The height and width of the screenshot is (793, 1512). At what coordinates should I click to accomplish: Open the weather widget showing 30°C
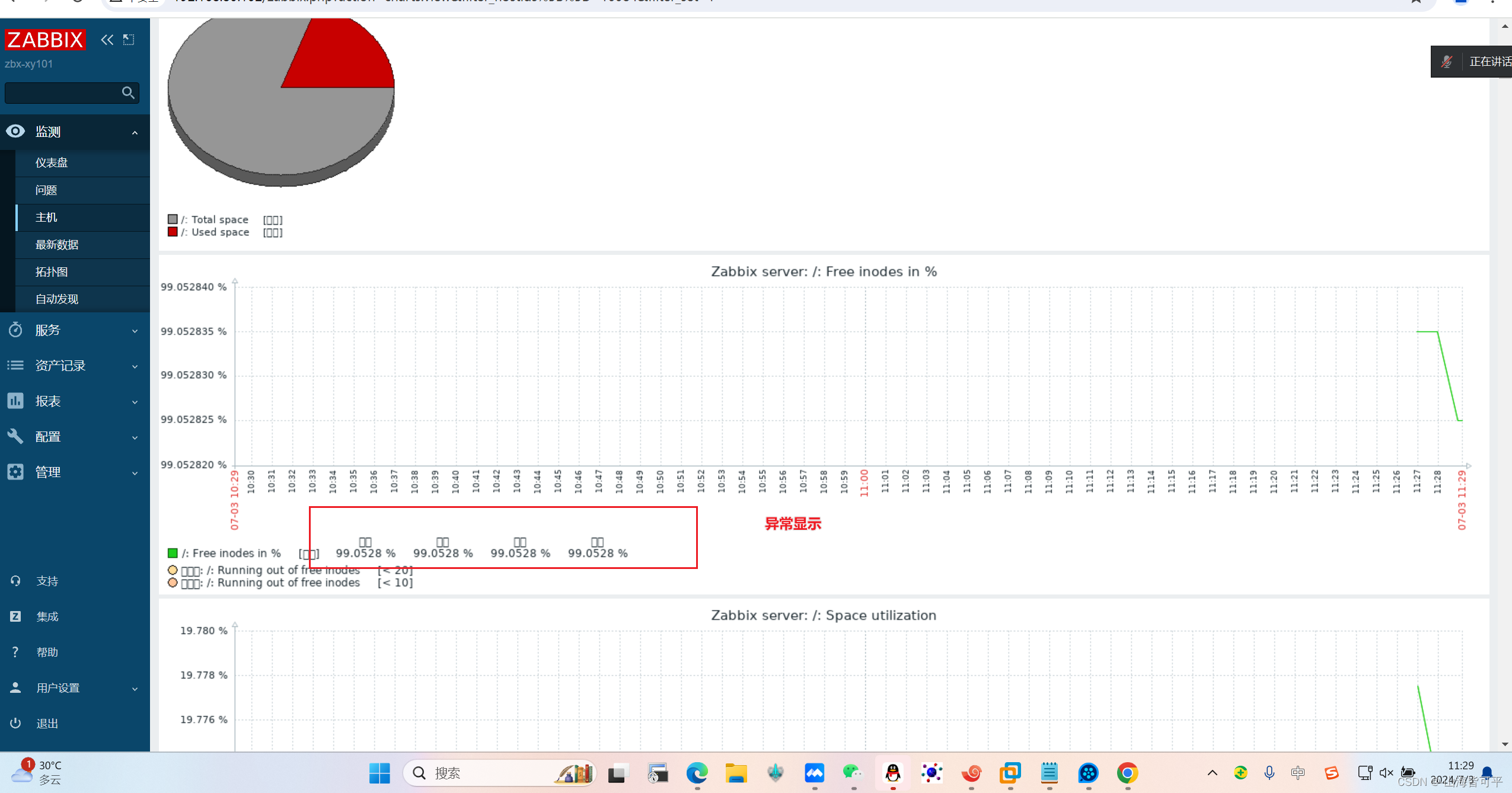[x=38, y=772]
